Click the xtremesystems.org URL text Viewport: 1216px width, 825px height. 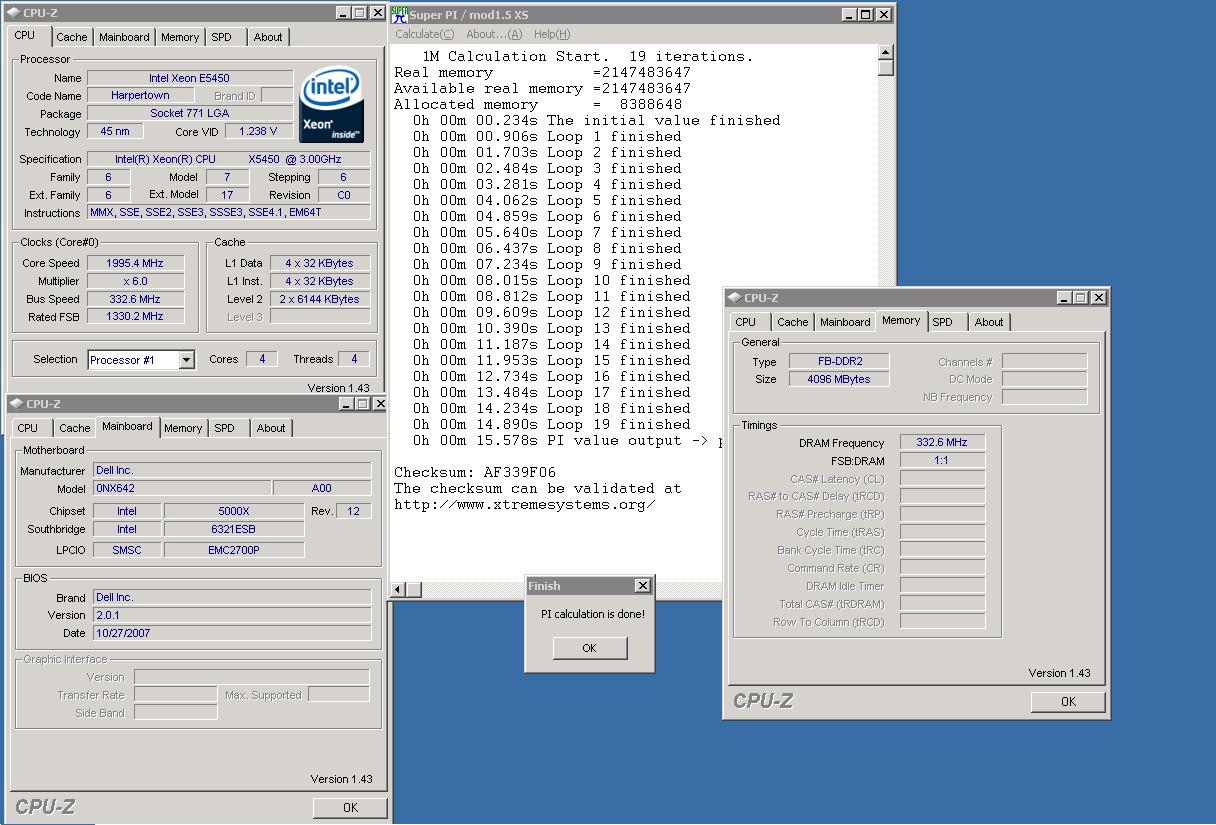pyautogui.click(x=524, y=504)
